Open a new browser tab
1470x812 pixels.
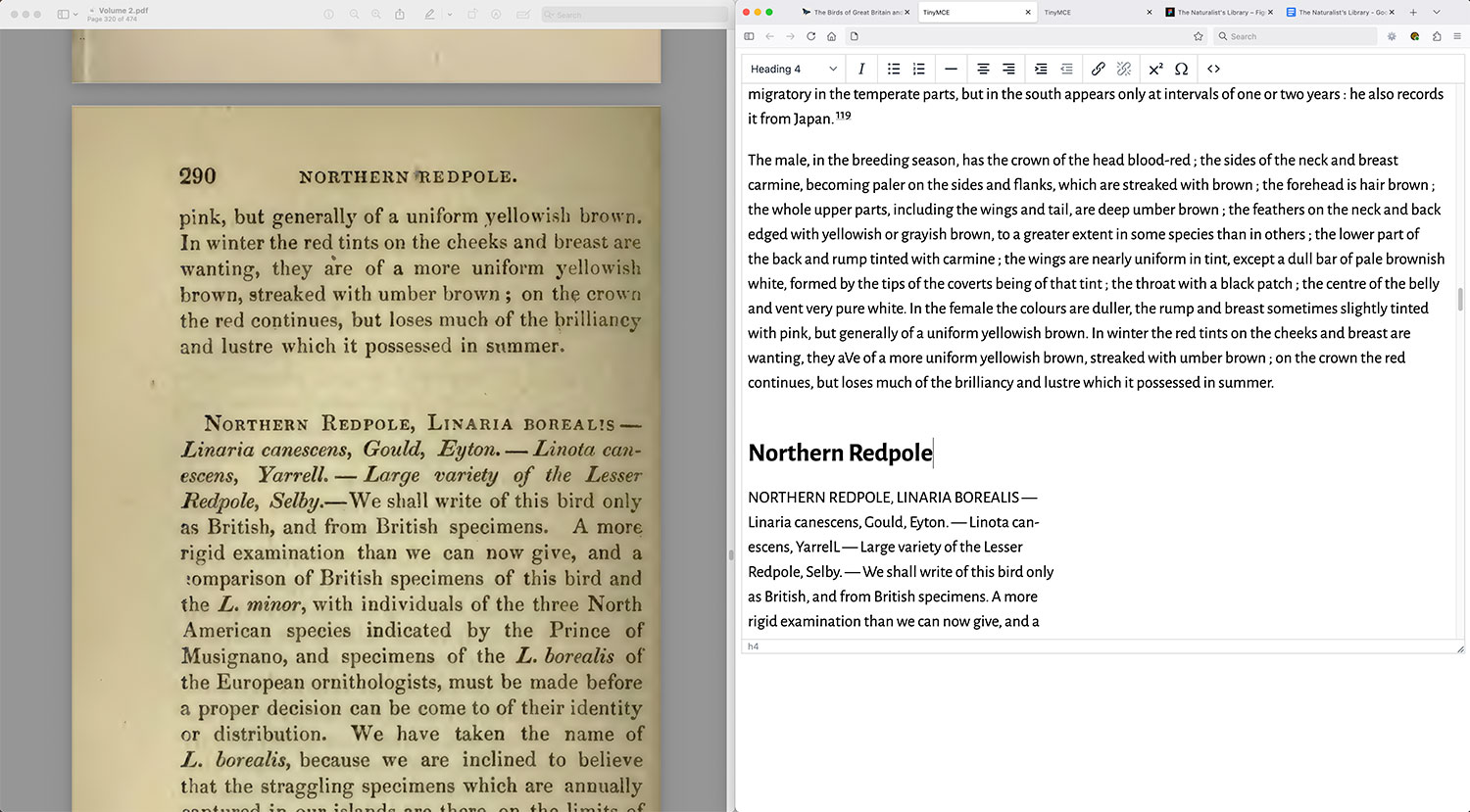click(1412, 12)
